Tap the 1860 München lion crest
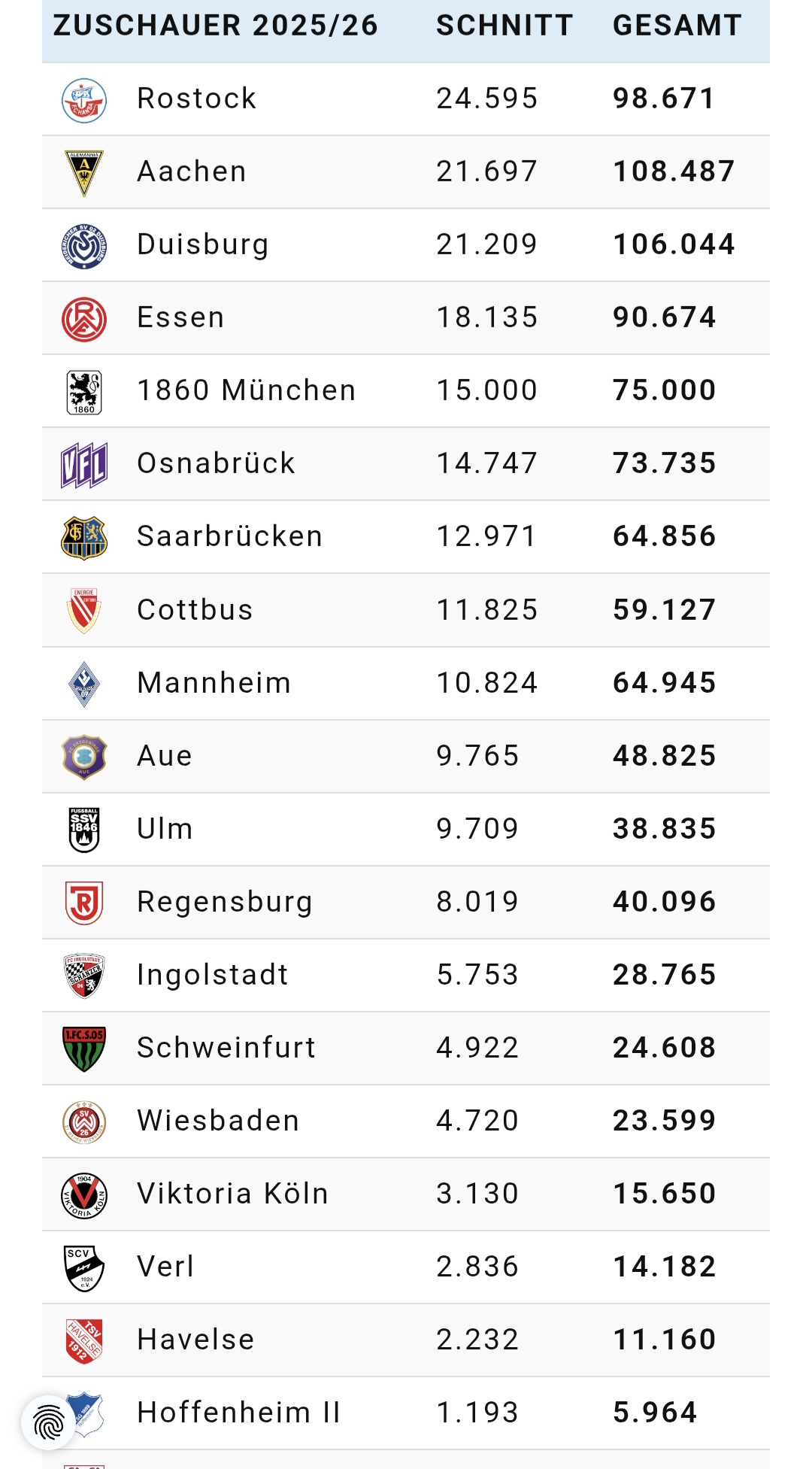The height and width of the screenshot is (1469, 812). tap(84, 392)
